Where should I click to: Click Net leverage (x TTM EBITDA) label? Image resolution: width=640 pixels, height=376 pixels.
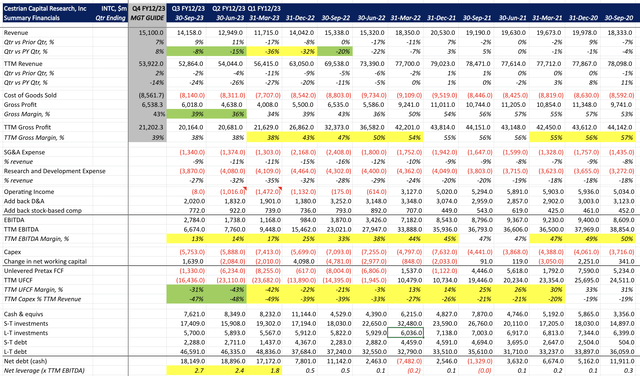coord(44,371)
